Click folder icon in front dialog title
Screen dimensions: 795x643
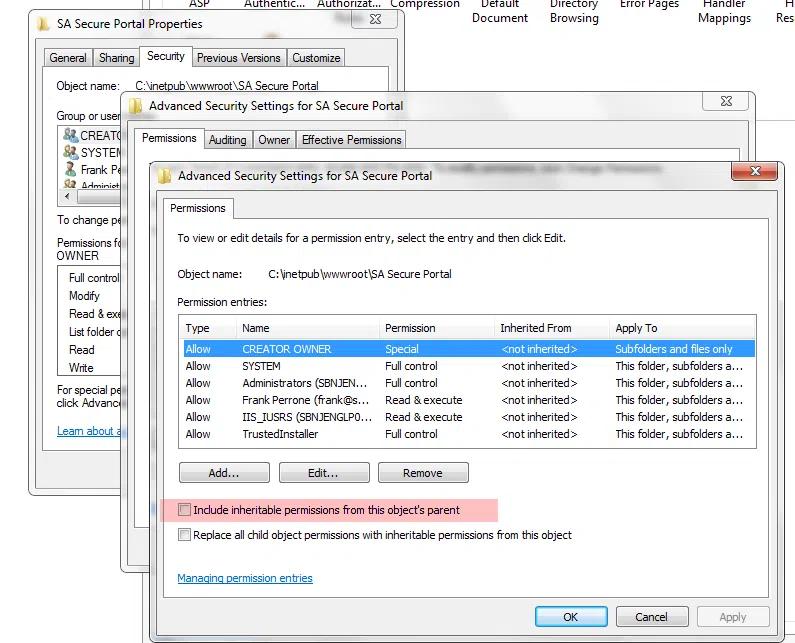pyautogui.click(x=165, y=175)
